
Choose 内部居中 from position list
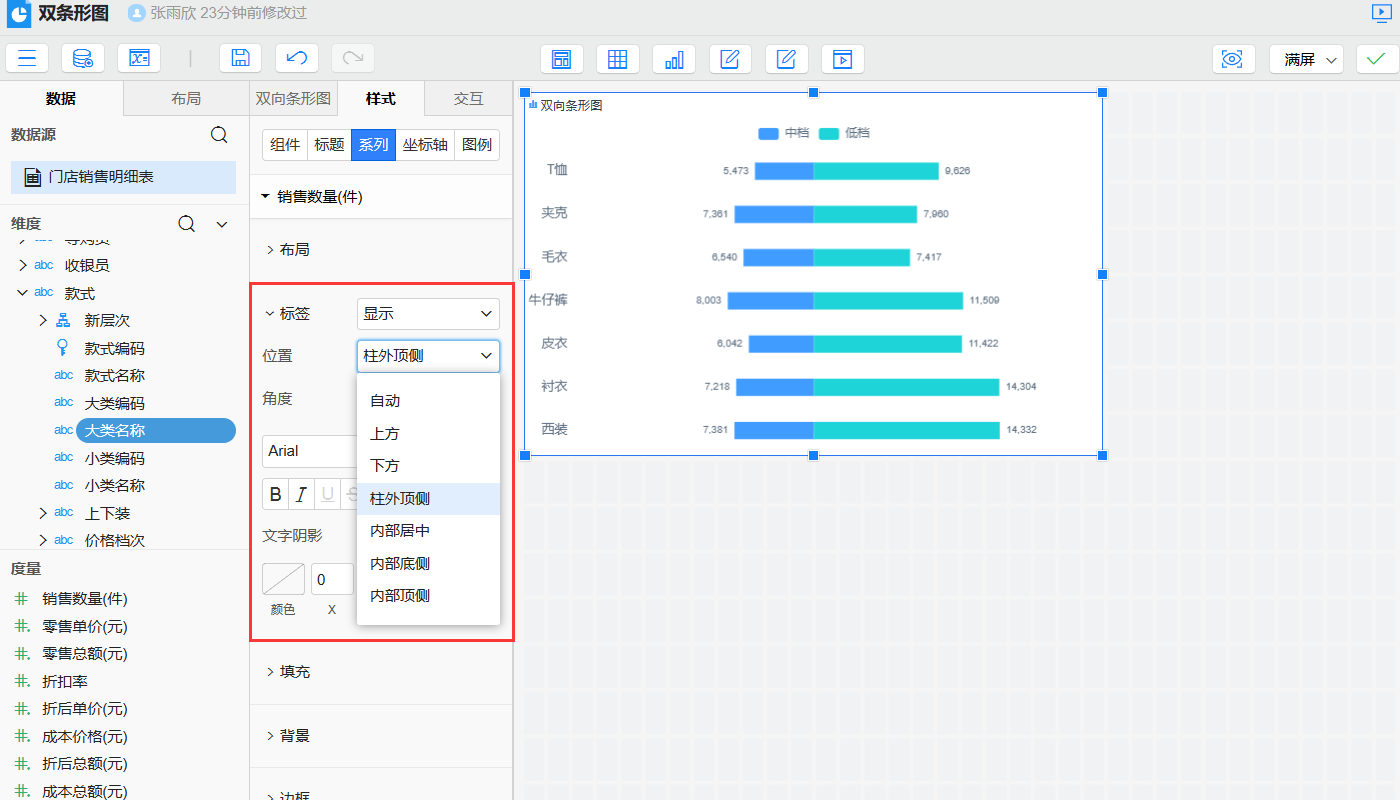[x=400, y=531]
